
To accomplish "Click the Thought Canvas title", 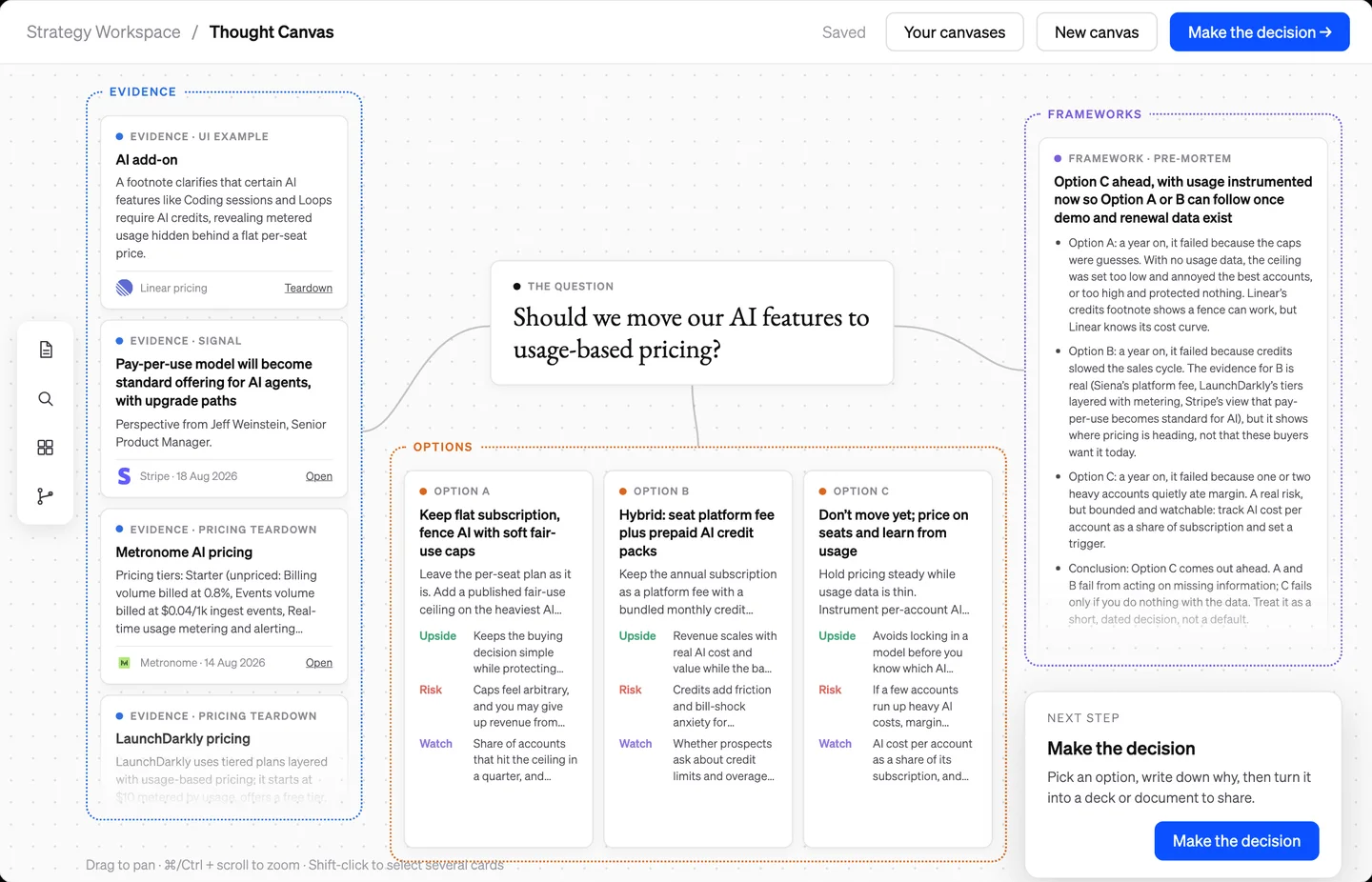I will (x=272, y=32).
